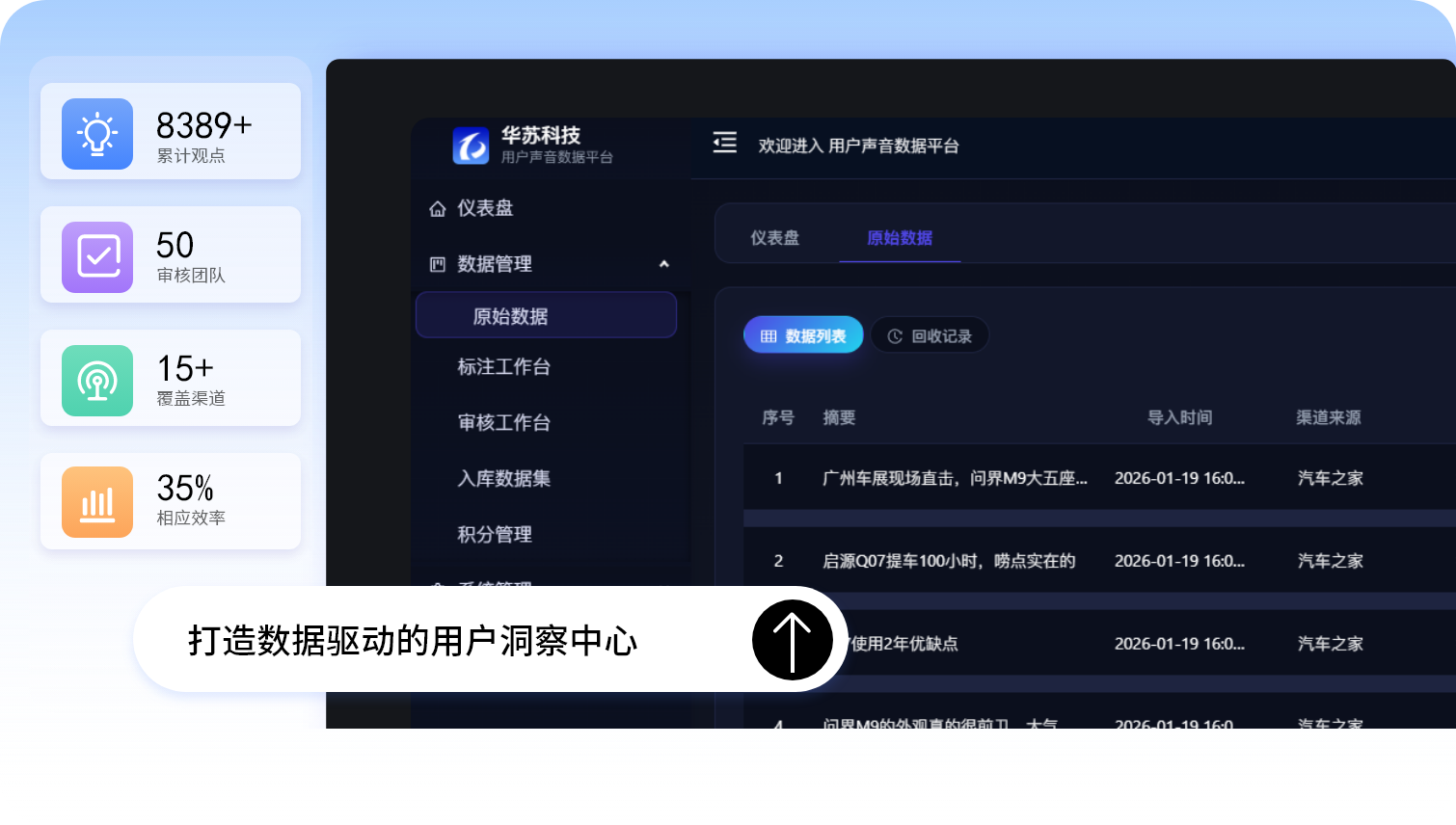The height and width of the screenshot is (825, 1456).
Task: Click the green broadcast icon for 覆盖渠道
Action: click(x=97, y=381)
